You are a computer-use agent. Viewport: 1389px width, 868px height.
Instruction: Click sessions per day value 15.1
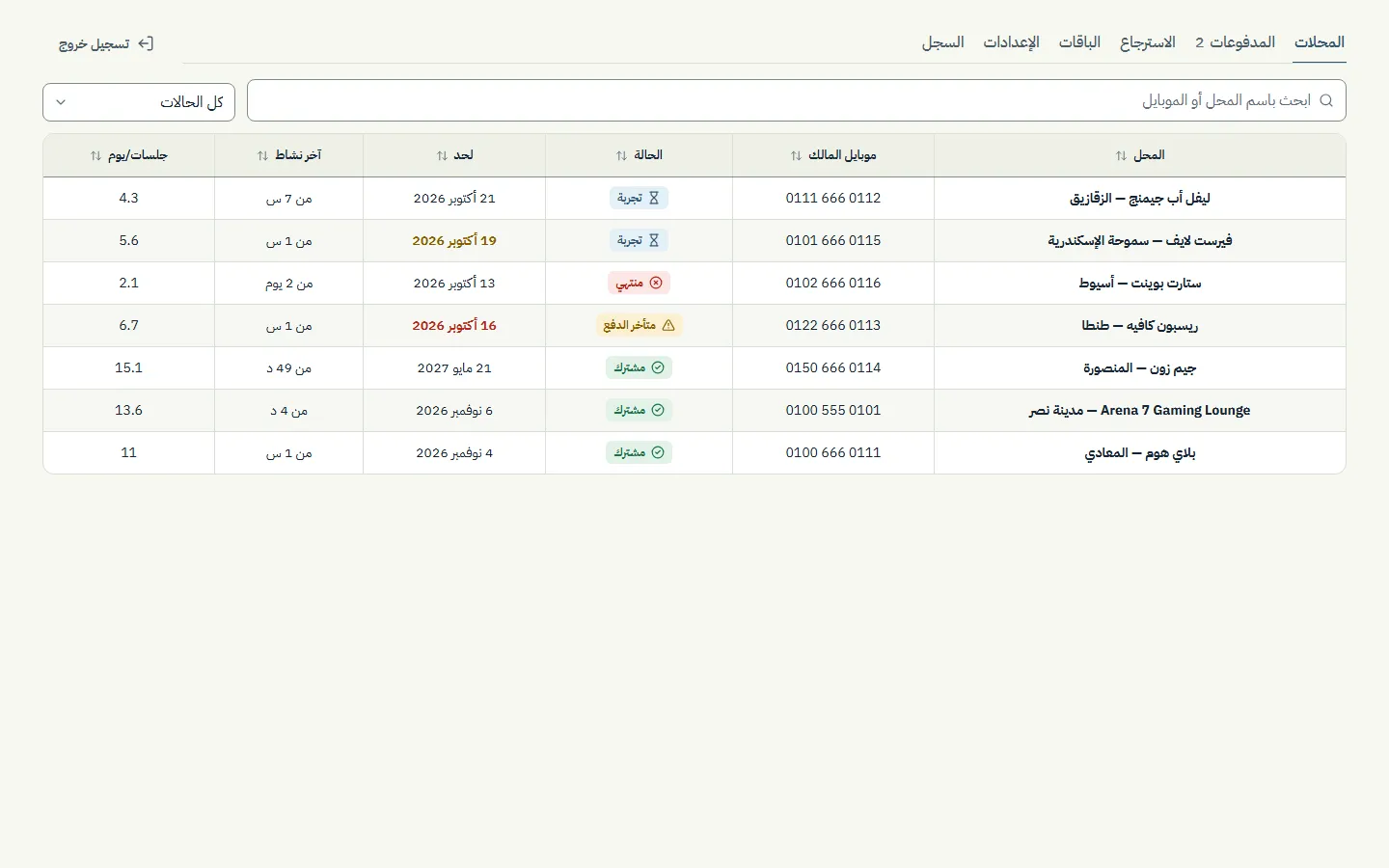pos(128,367)
